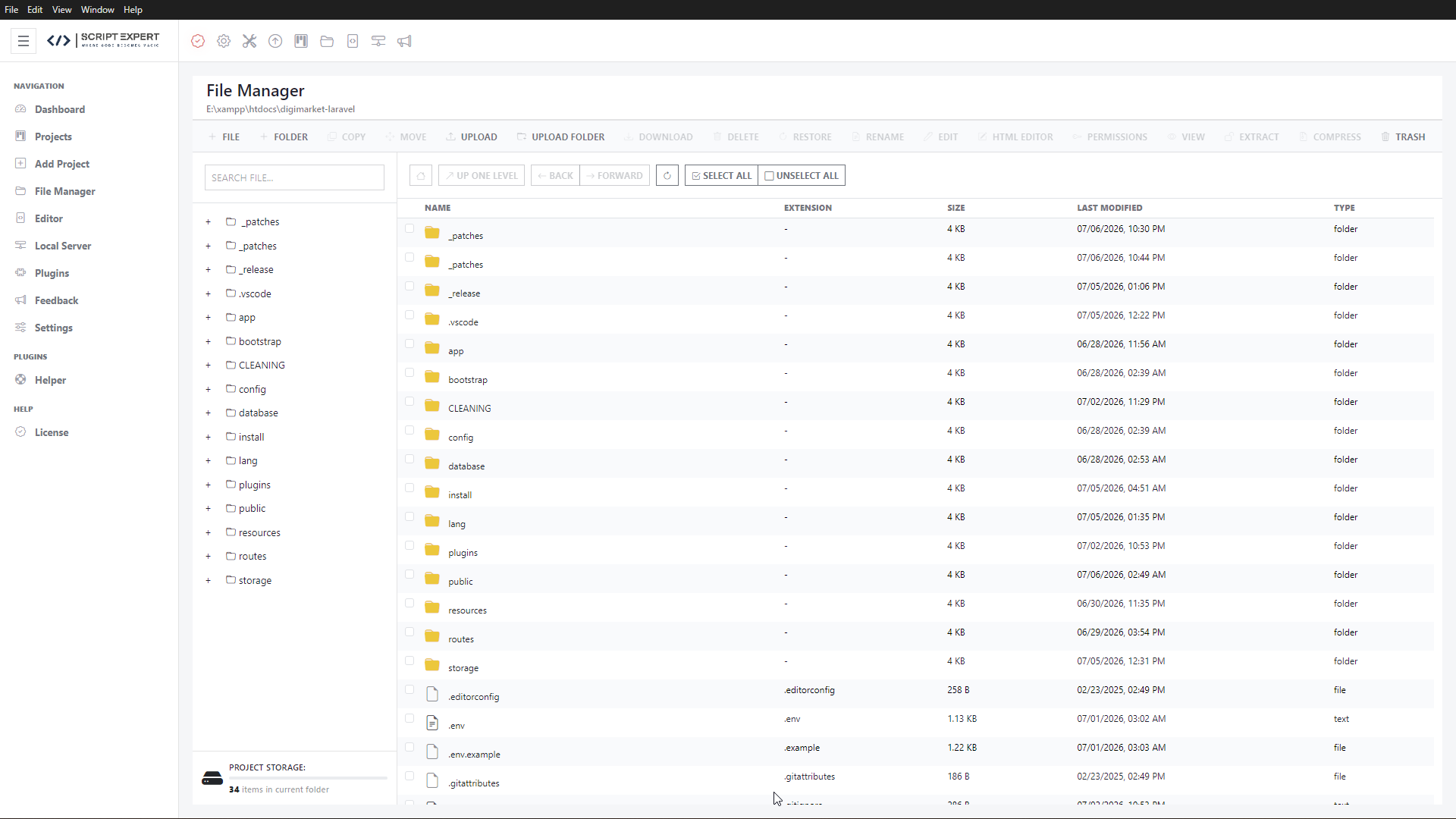Expand the CLEANING folder in the tree
Screen dimensions: 1456x819
coord(208,366)
